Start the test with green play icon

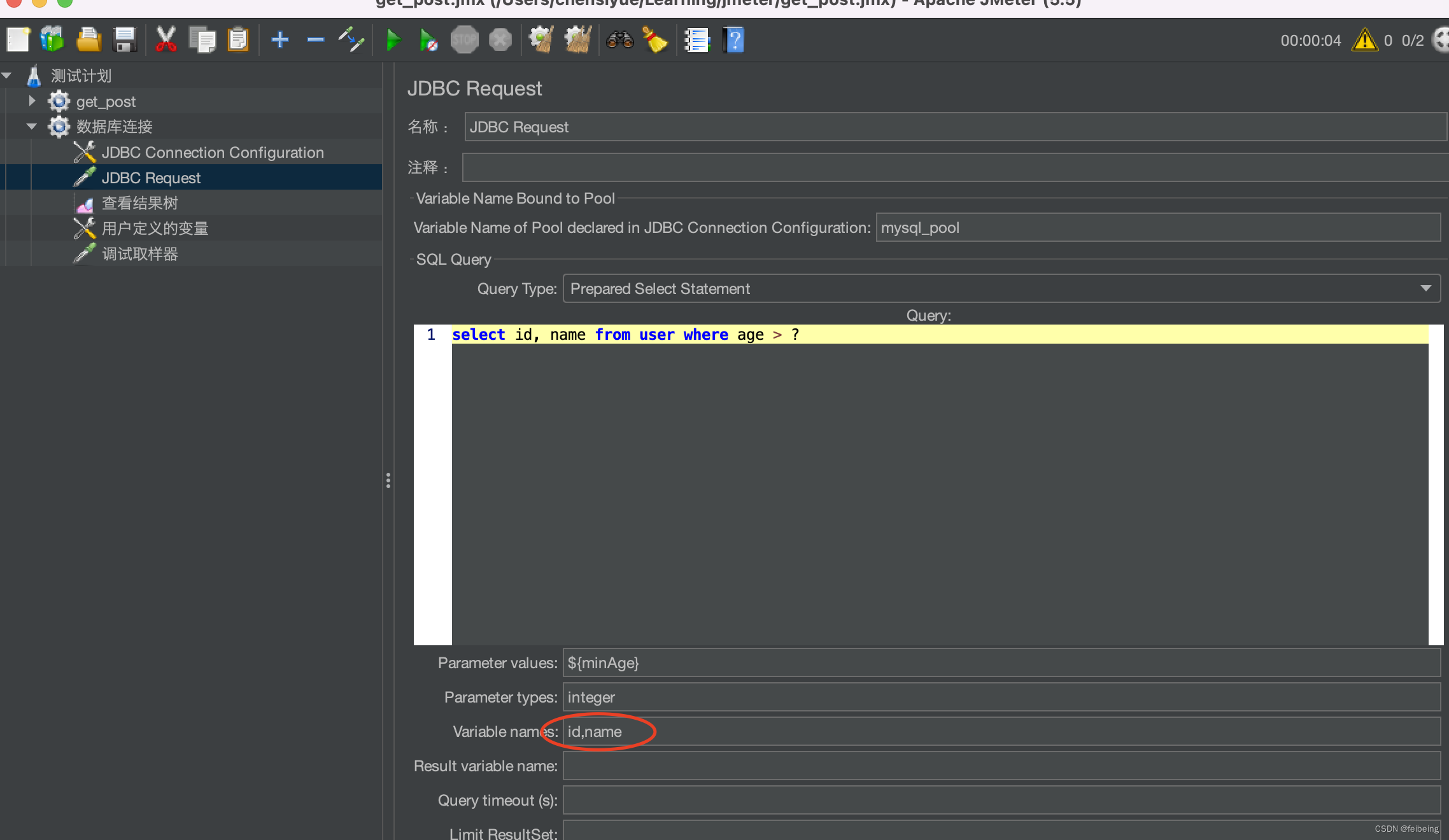pos(393,40)
